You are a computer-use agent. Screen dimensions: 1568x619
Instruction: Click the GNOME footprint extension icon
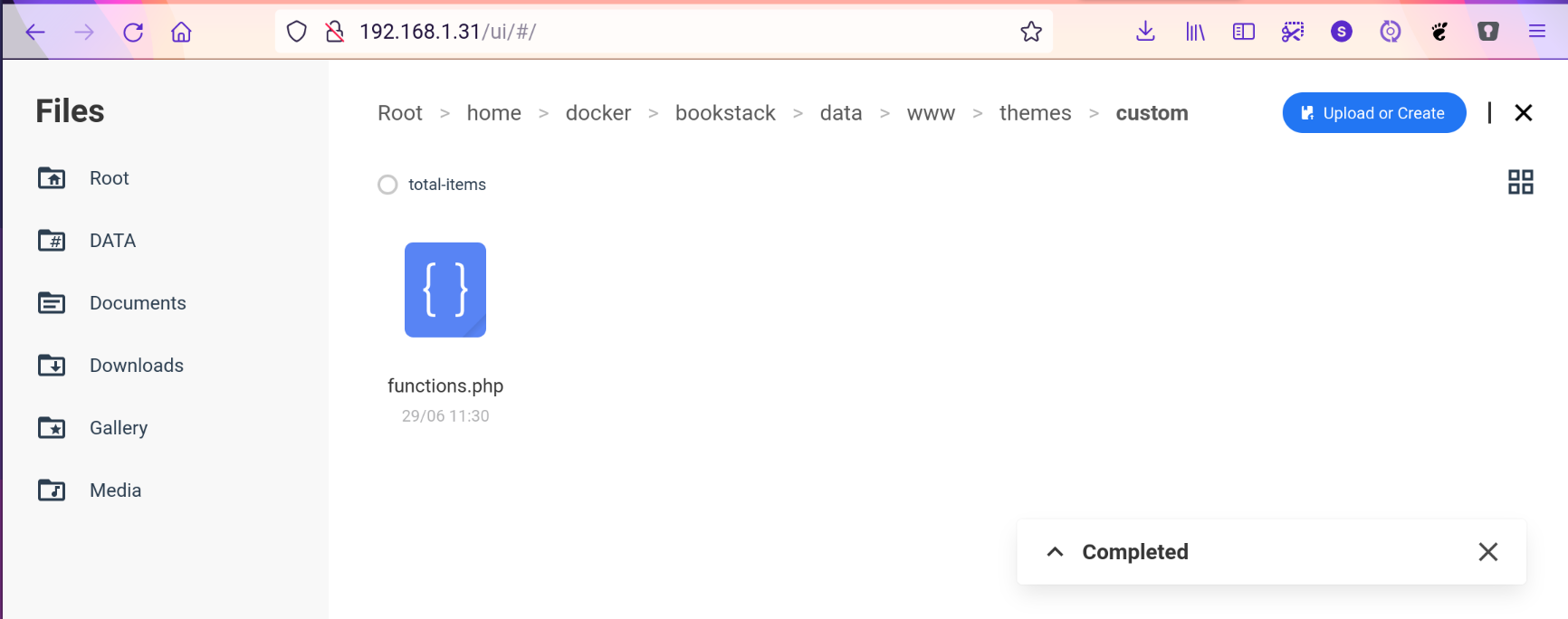(x=1439, y=32)
